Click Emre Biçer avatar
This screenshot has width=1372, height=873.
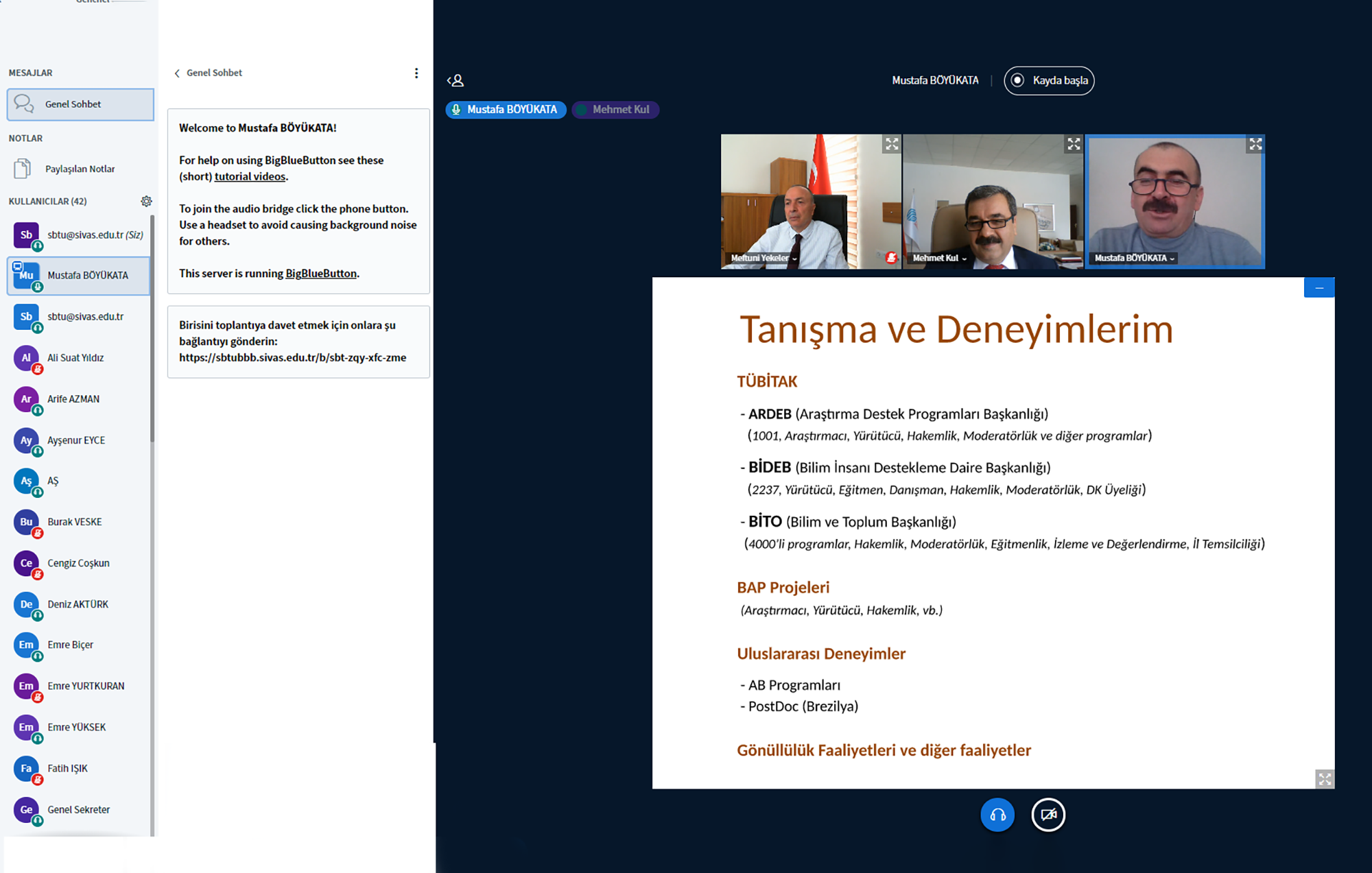27,645
